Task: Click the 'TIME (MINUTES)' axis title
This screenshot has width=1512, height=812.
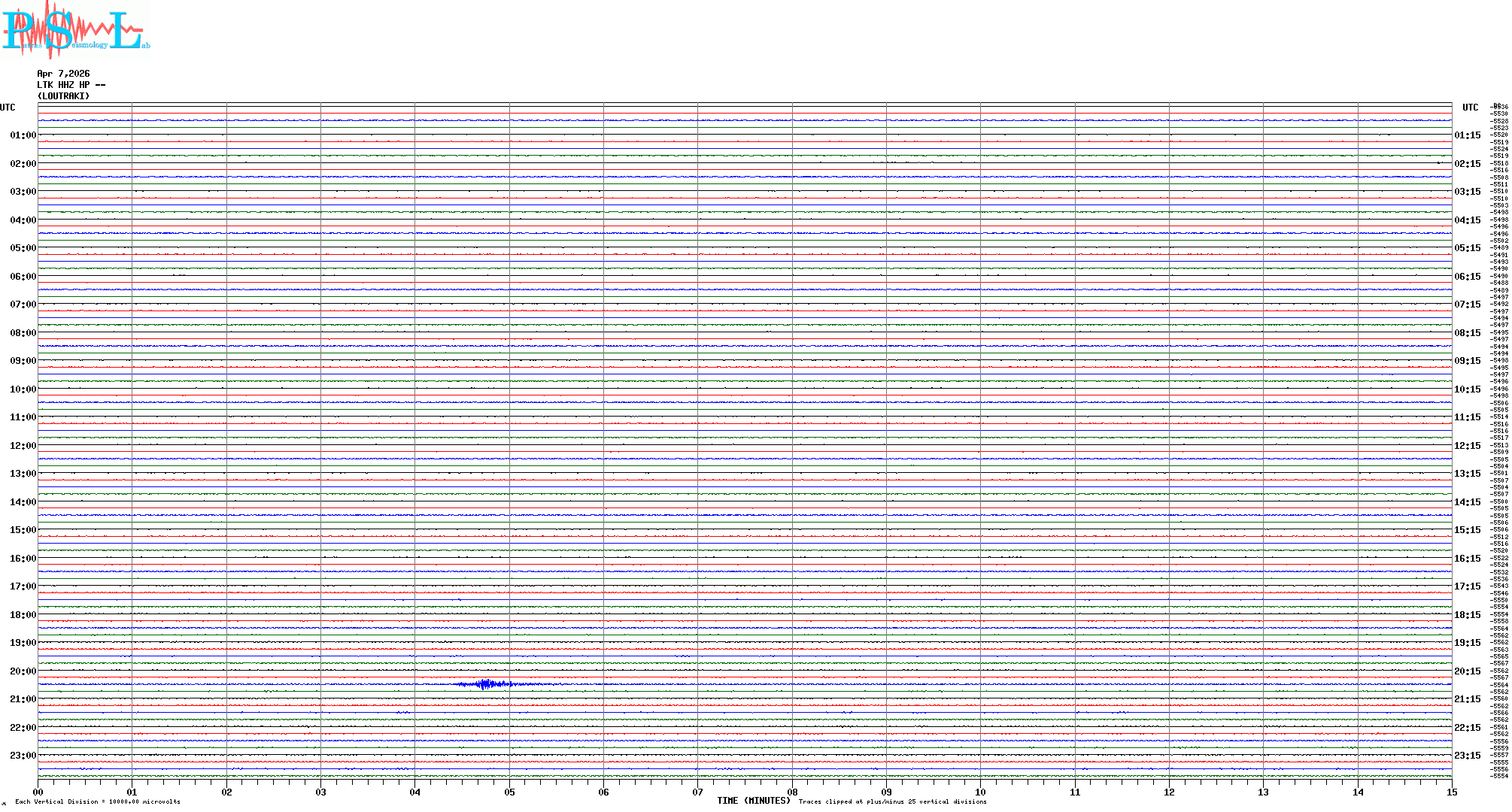Action: tap(753, 801)
